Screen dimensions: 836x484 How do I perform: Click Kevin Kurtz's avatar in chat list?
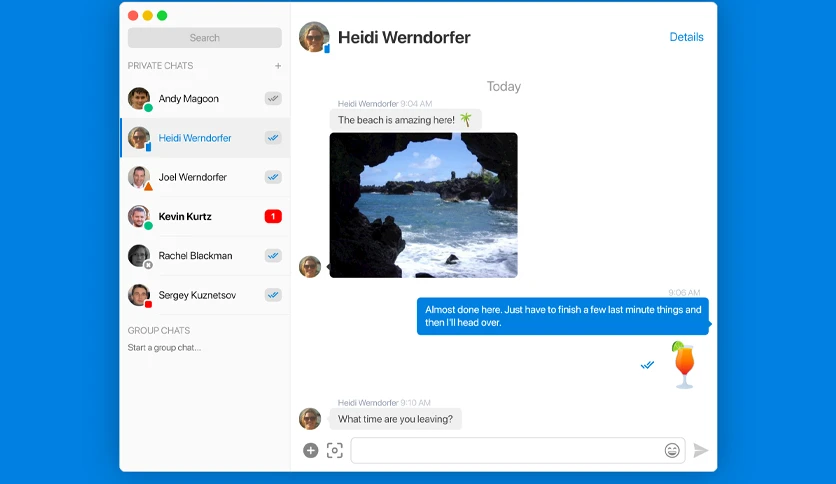coord(139,216)
